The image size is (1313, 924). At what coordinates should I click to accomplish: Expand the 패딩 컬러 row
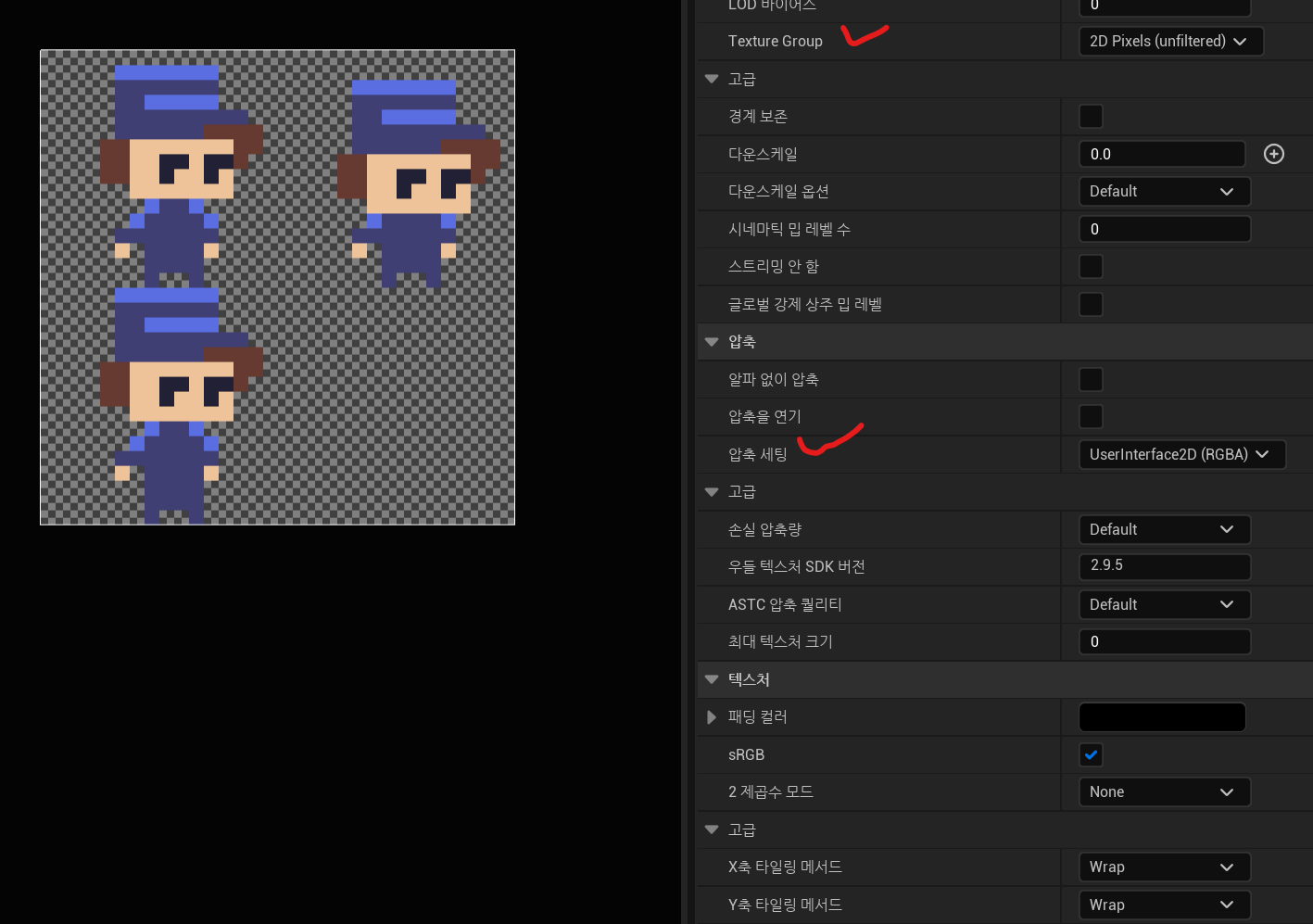712,717
